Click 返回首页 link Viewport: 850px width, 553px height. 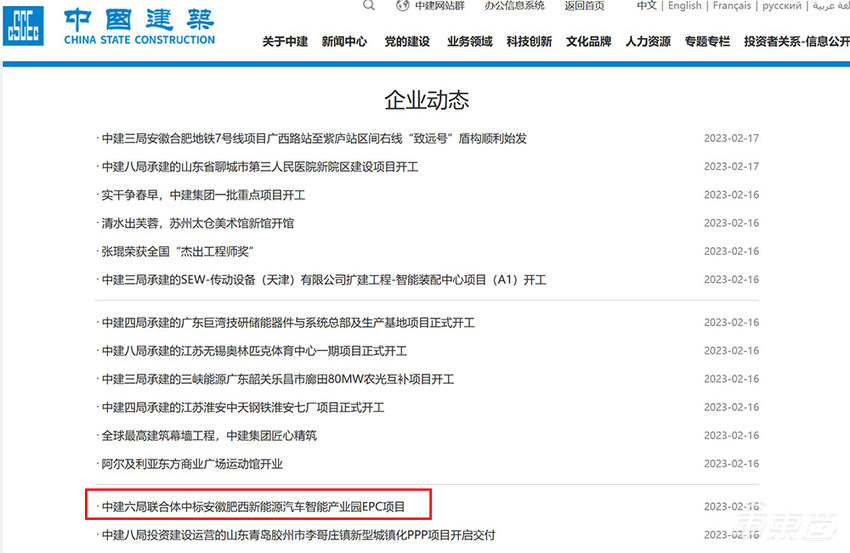[x=584, y=5]
